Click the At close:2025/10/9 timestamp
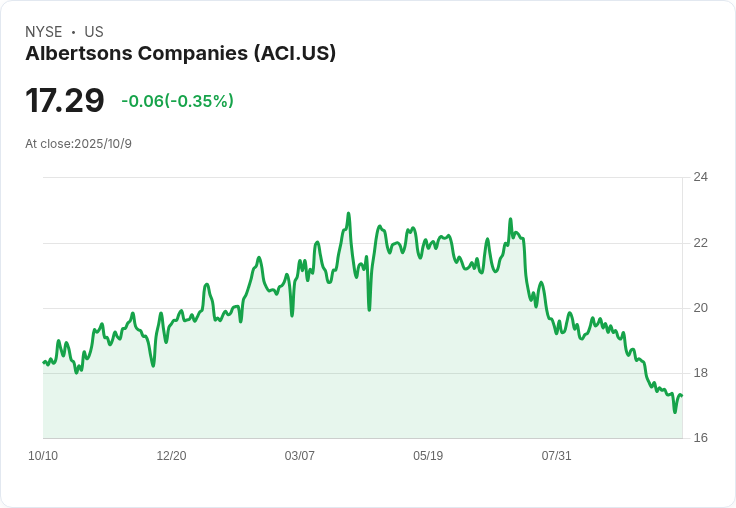Screen dimensions: 736x508 coord(78,144)
